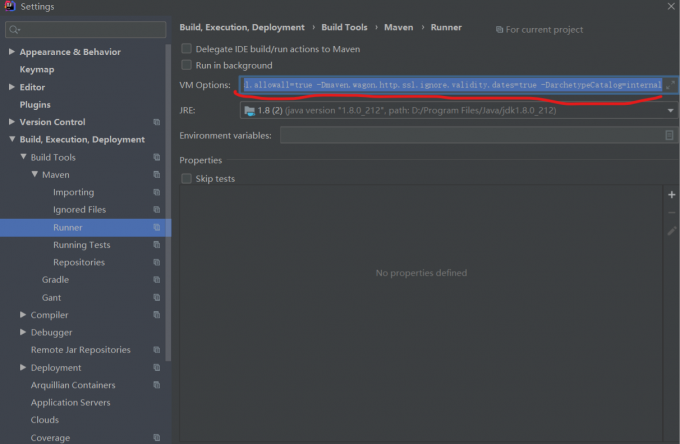Enable Delegate IDE build/run actions to Maven
Viewport: 680px width, 444px height.
click(x=186, y=49)
